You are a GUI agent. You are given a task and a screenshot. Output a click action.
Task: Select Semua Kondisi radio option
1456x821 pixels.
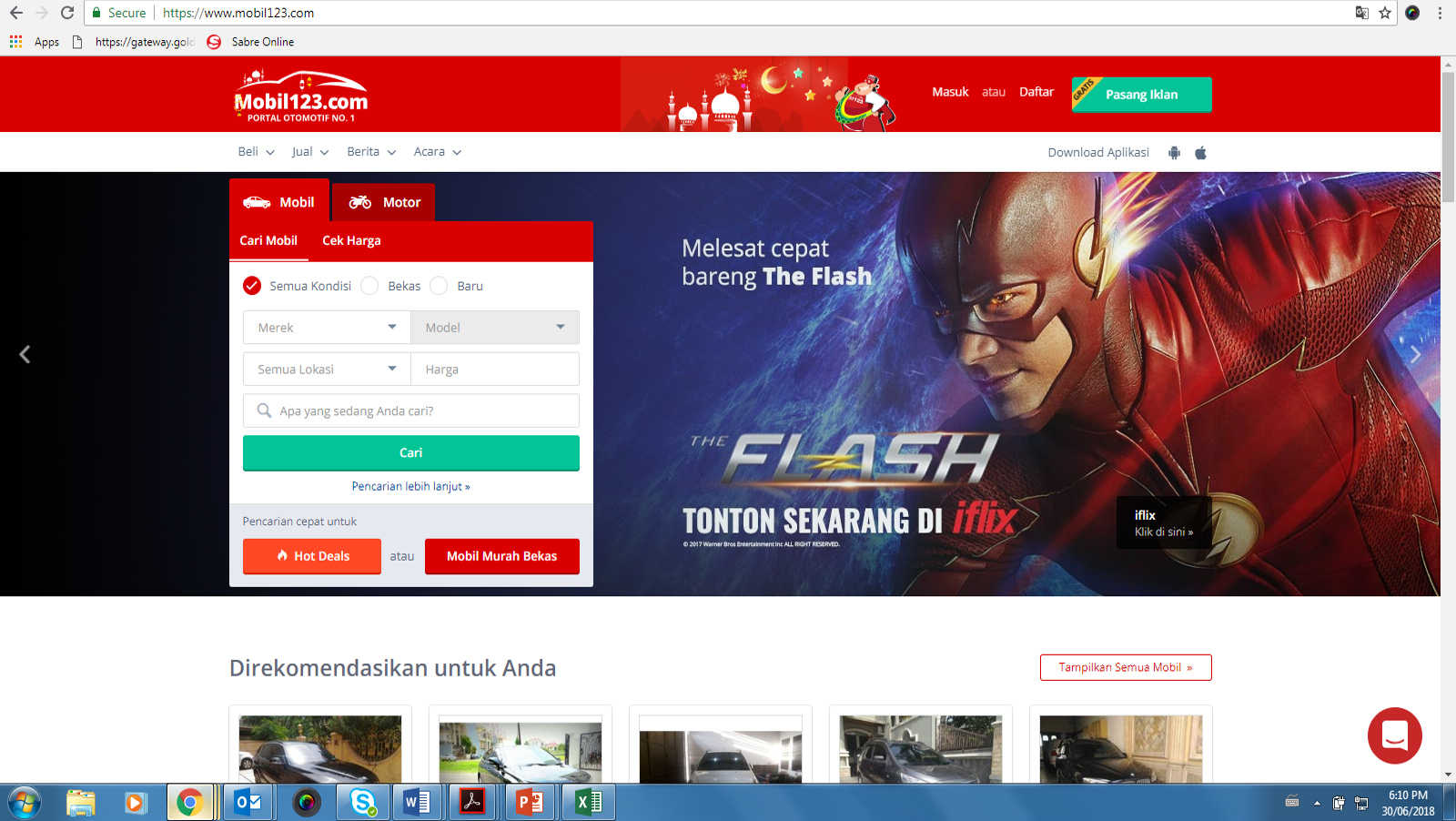tap(252, 286)
